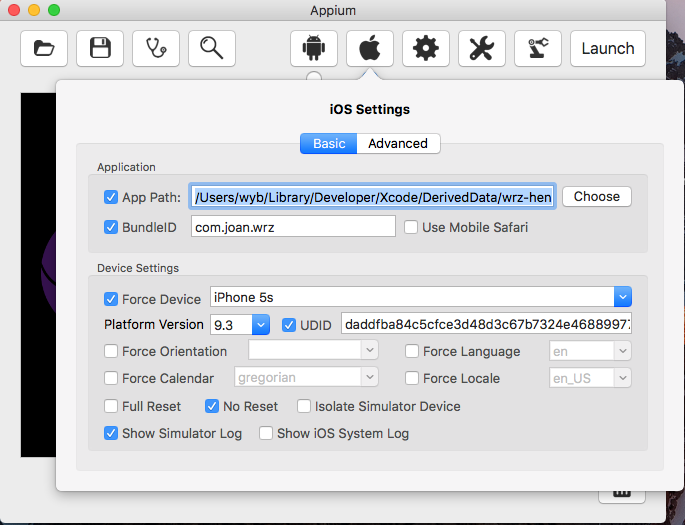Enable Use Mobile Safari
Image resolution: width=685 pixels, height=525 pixels.
click(x=411, y=227)
